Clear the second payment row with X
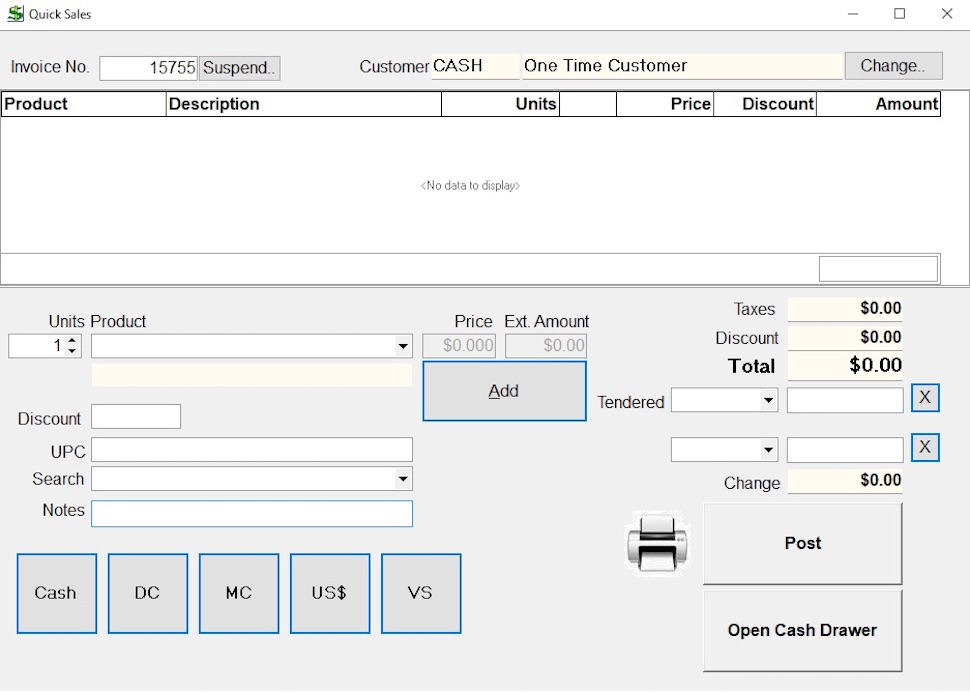The width and height of the screenshot is (970, 692). [x=925, y=447]
